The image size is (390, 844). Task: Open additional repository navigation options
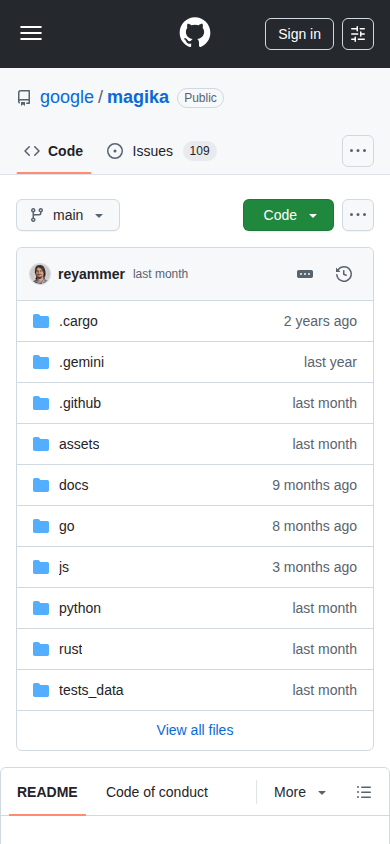click(x=358, y=151)
